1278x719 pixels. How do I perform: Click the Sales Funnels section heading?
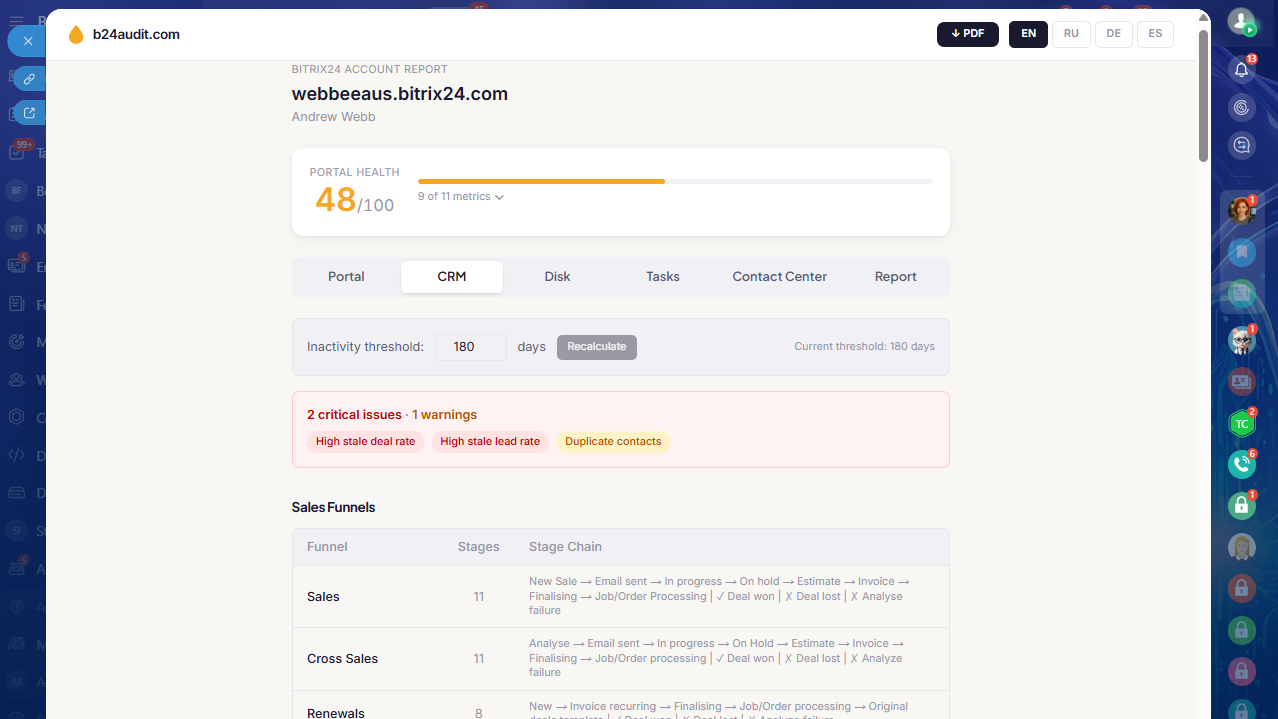point(333,508)
